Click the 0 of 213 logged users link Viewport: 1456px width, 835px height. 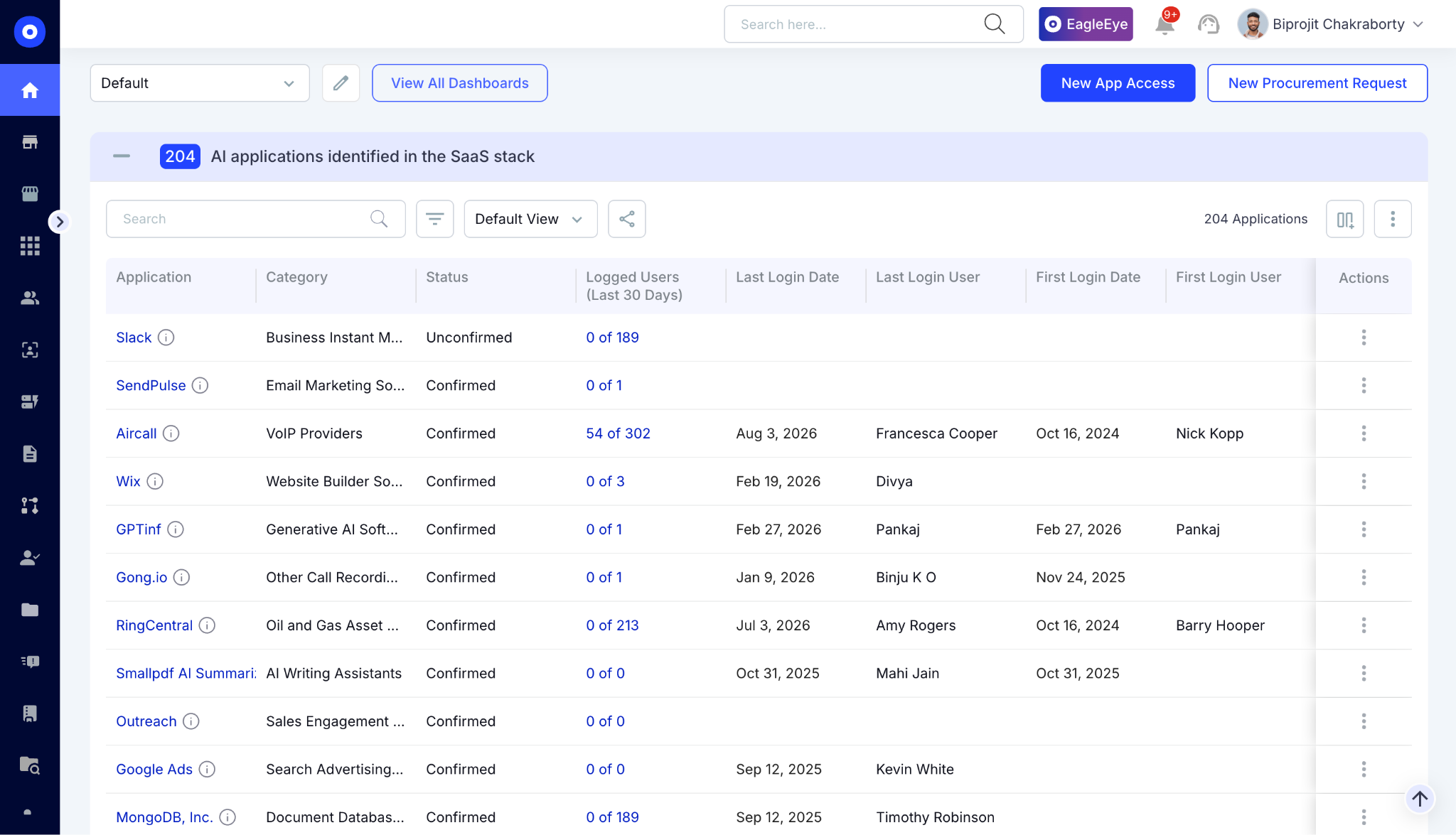tap(612, 625)
